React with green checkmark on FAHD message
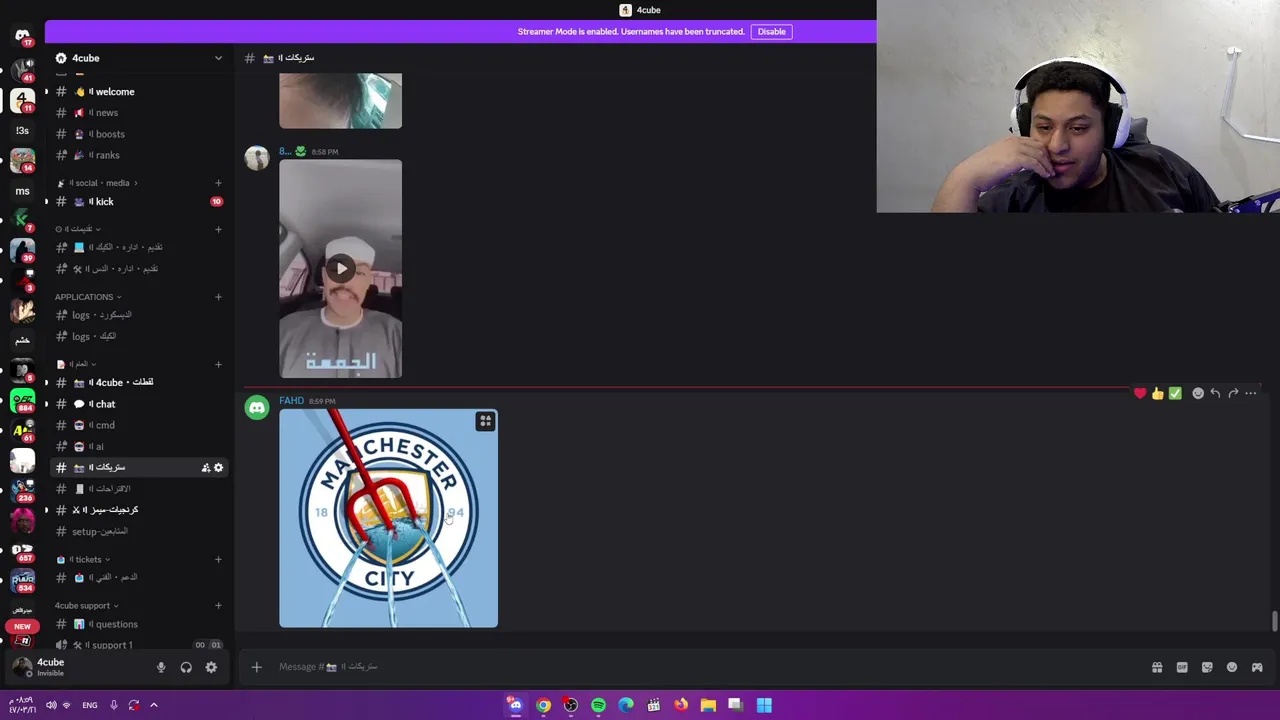 coord(1176,393)
